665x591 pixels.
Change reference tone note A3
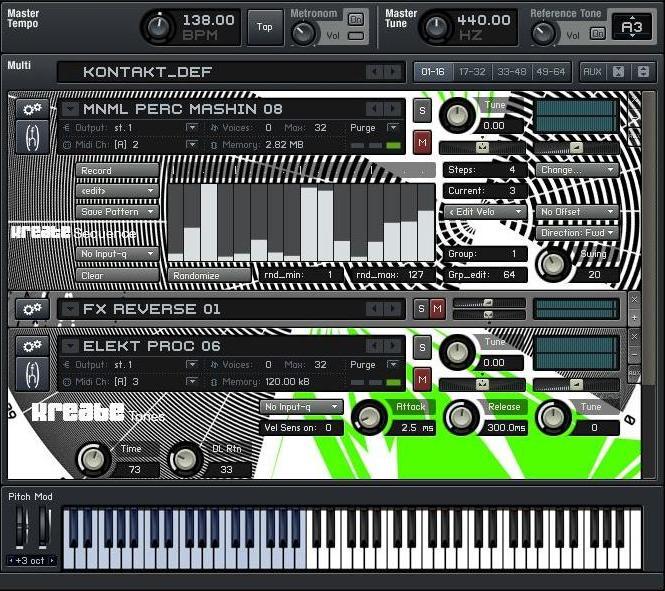click(x=631, y=27)
